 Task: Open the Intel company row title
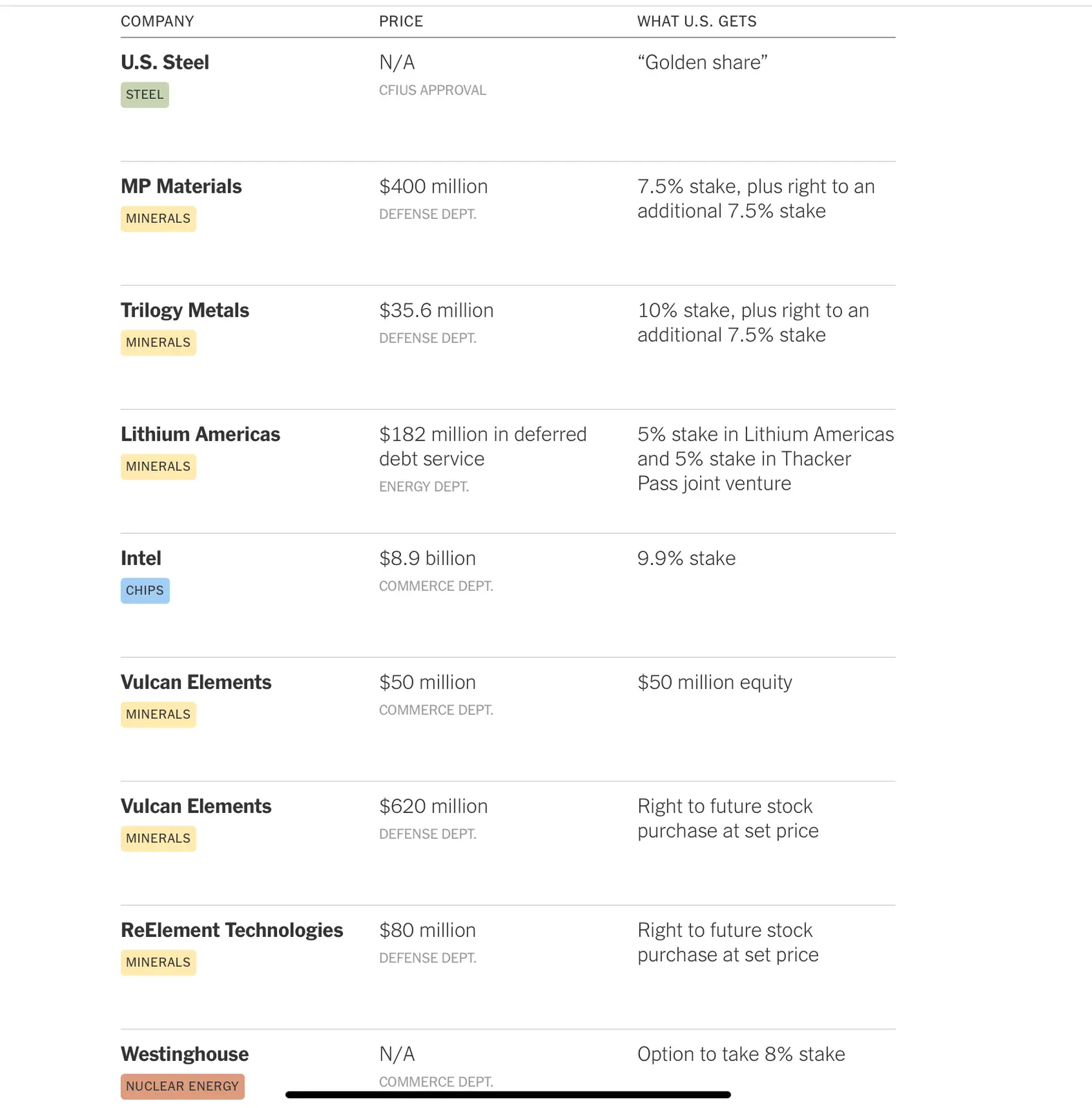(x=141, y=558)
